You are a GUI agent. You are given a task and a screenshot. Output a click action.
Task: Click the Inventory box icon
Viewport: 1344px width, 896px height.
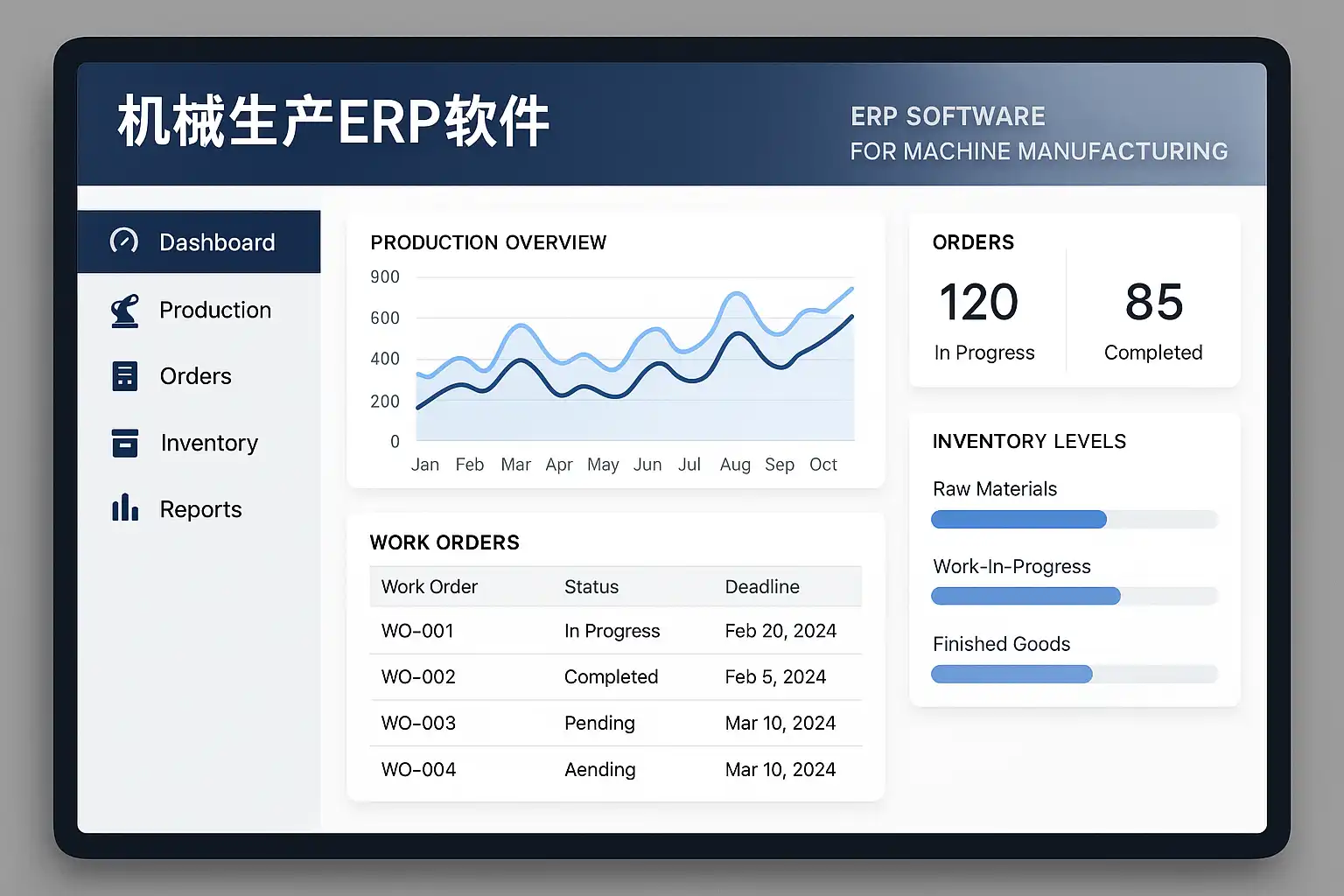[125, 443]
